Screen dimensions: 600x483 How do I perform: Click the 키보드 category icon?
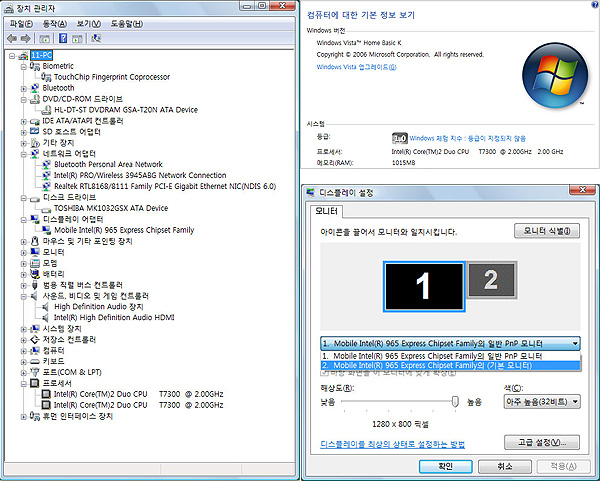[35, 362]
